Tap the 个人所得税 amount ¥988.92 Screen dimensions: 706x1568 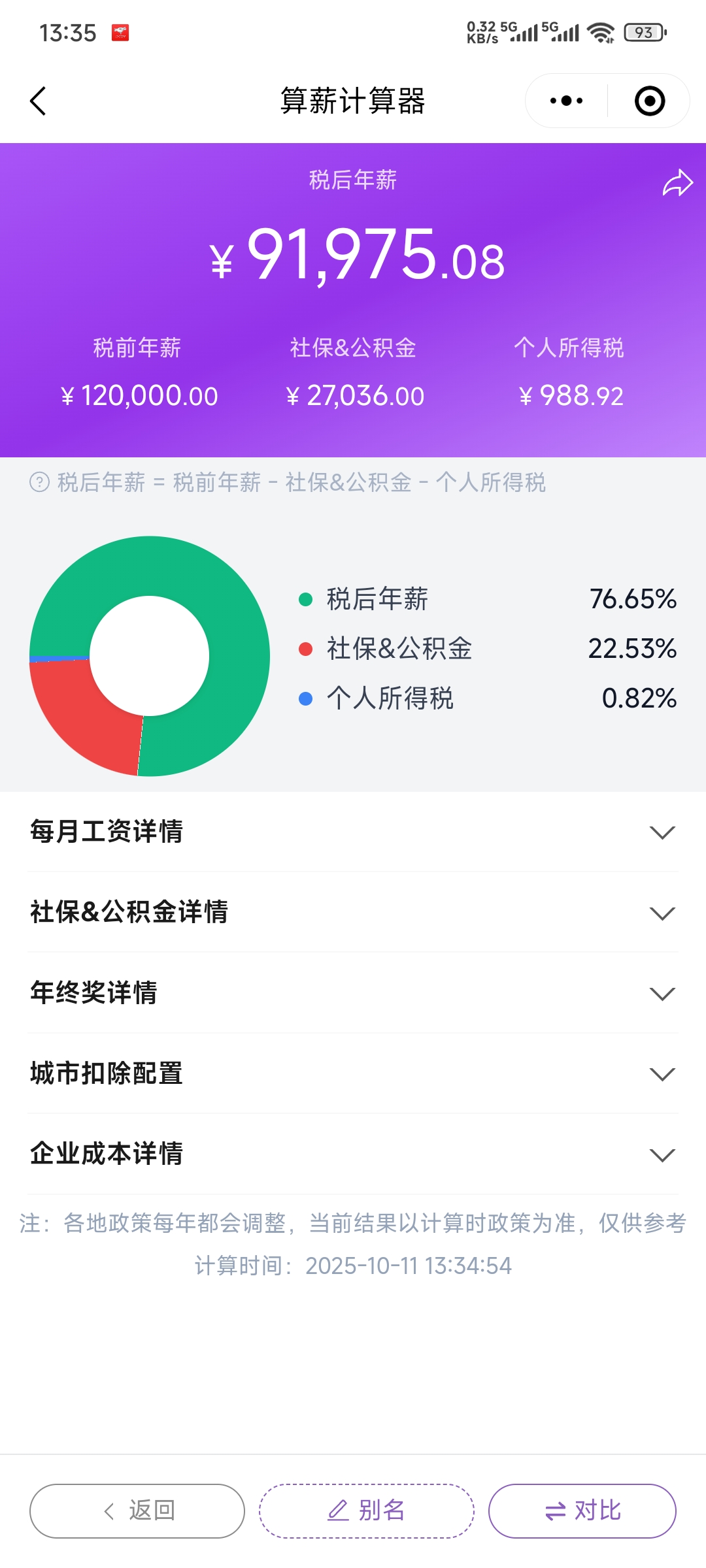(571, 396)
